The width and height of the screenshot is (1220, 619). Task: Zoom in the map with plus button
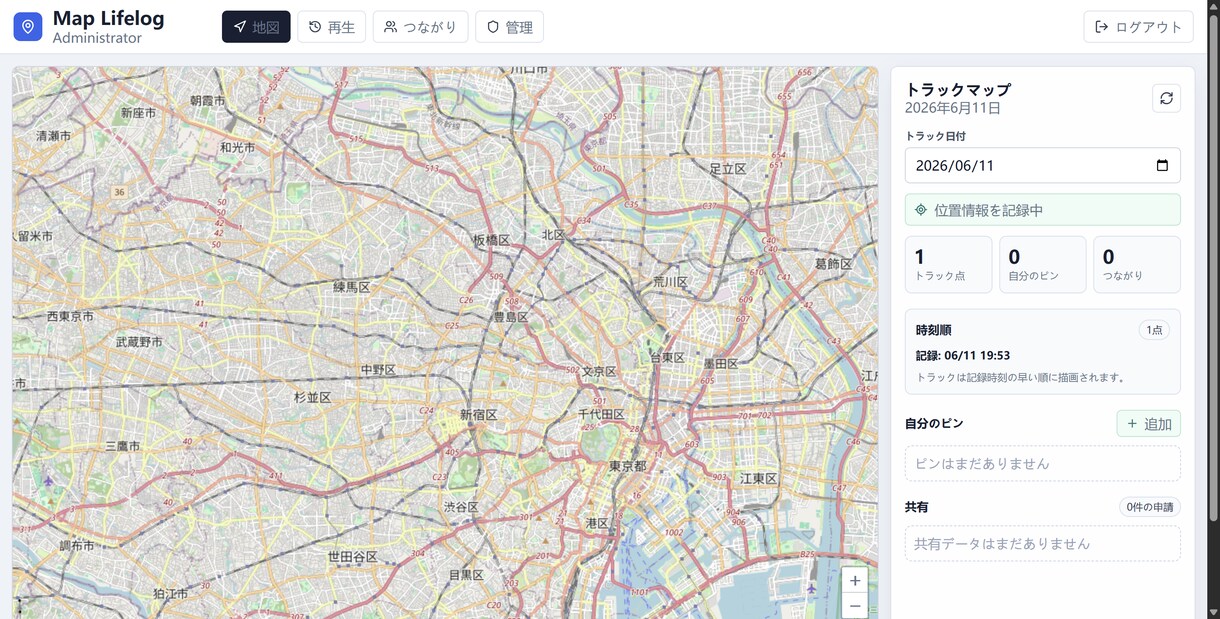(x=855, y=580)
